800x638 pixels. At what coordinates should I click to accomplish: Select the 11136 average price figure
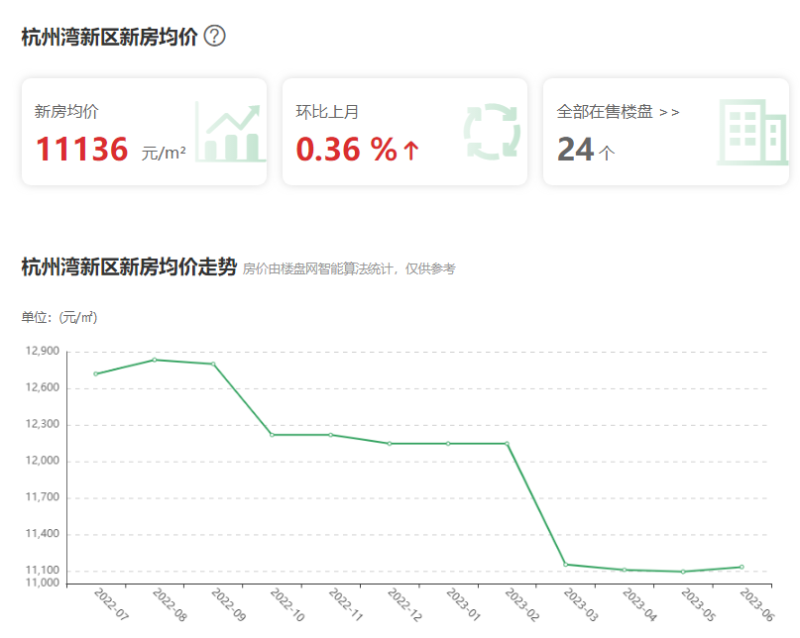click(82, 150)
